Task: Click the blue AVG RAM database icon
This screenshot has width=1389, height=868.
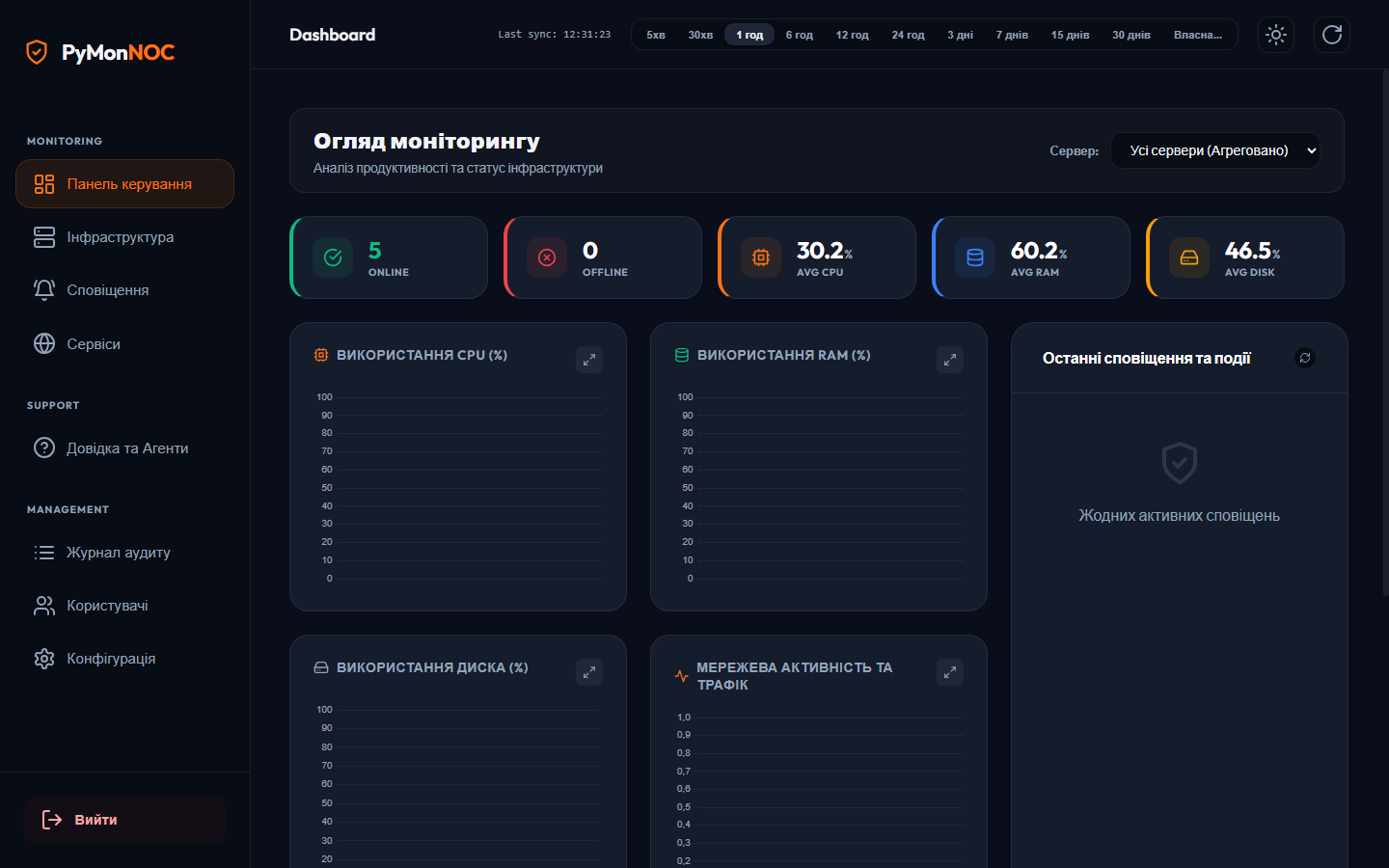Action: [975, 258]
